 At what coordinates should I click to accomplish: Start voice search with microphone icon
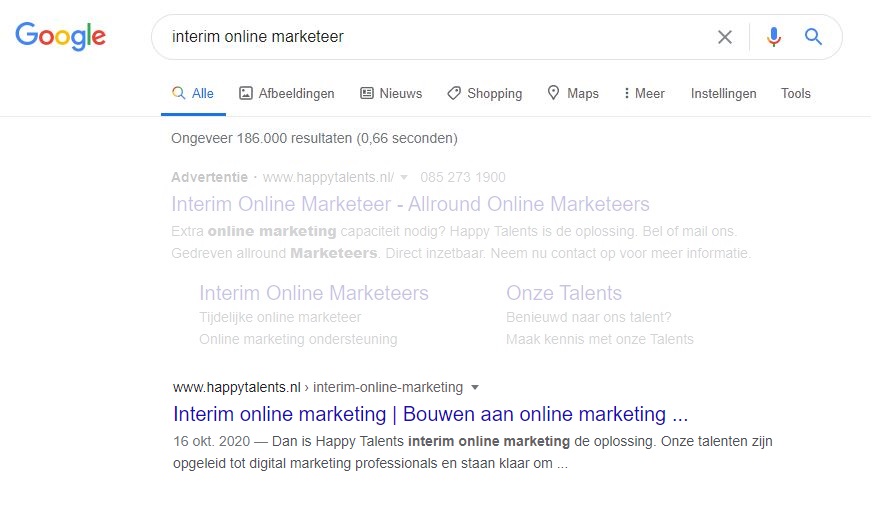click(774, 37)
